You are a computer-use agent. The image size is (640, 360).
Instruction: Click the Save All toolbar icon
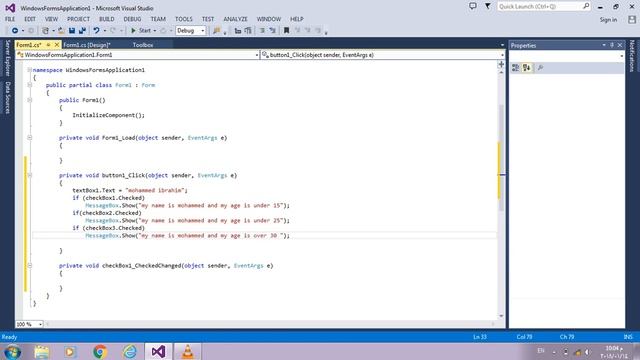[82, 31]
